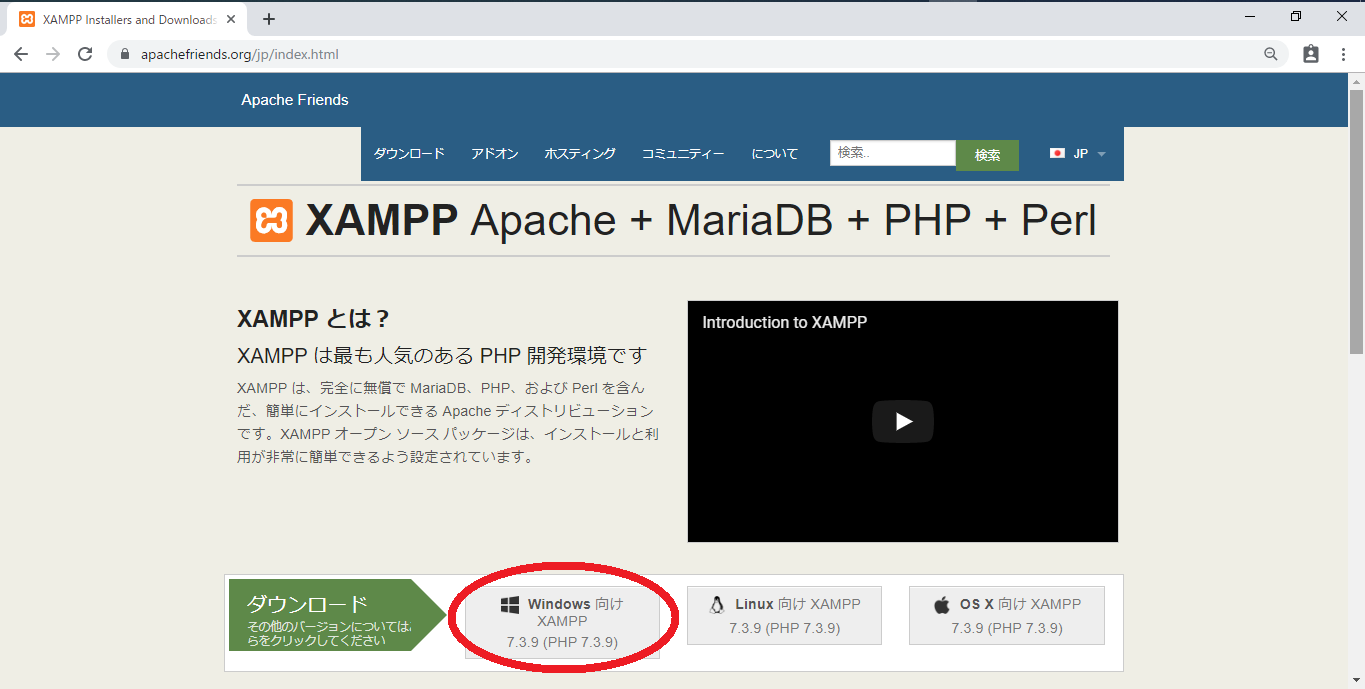Click the orange XAMPP logo icon
The image size is (1365, 689).
[x=271, y=220]
